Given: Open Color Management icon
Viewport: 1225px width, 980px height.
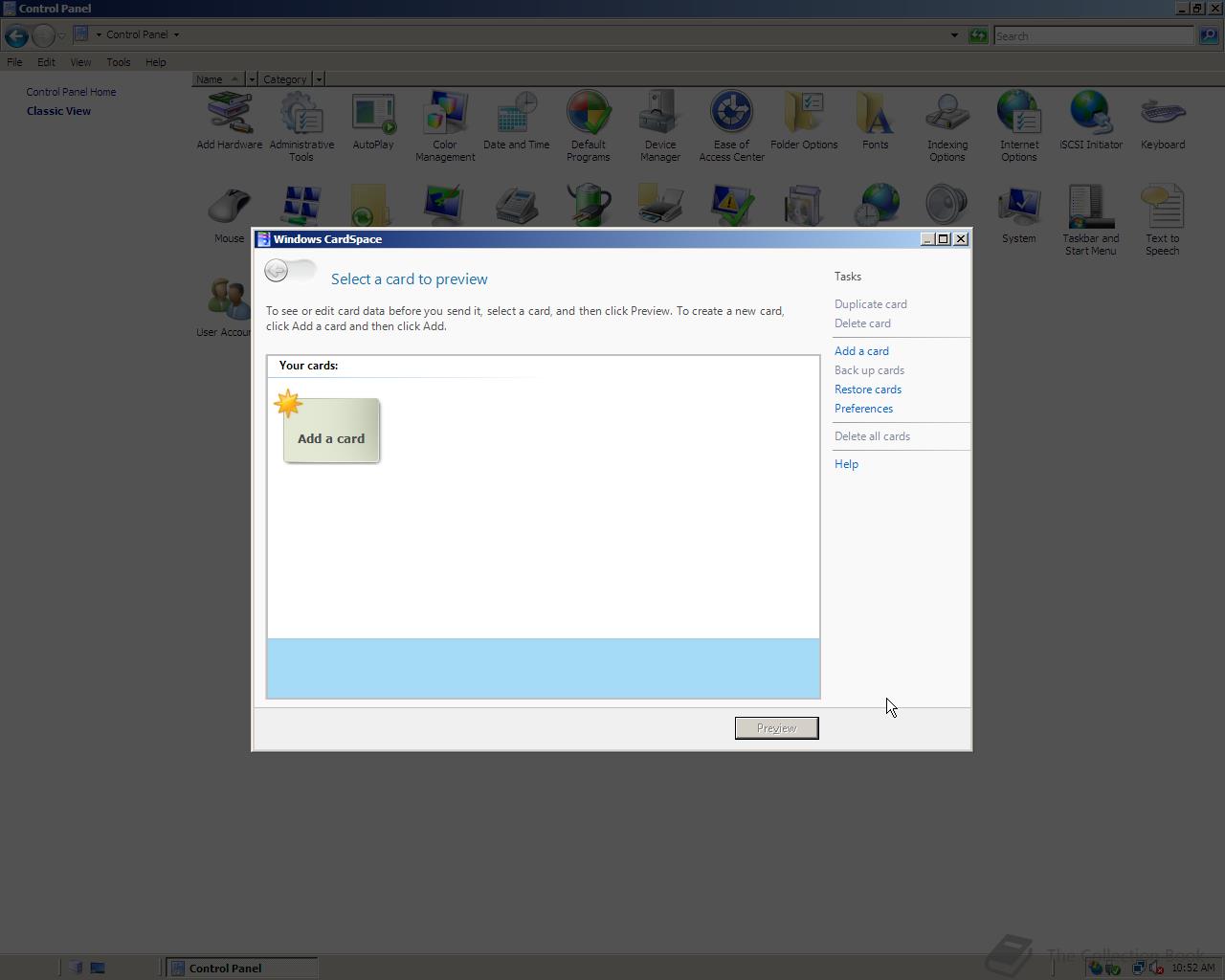Looking at the screenshot, I should 445,126.
